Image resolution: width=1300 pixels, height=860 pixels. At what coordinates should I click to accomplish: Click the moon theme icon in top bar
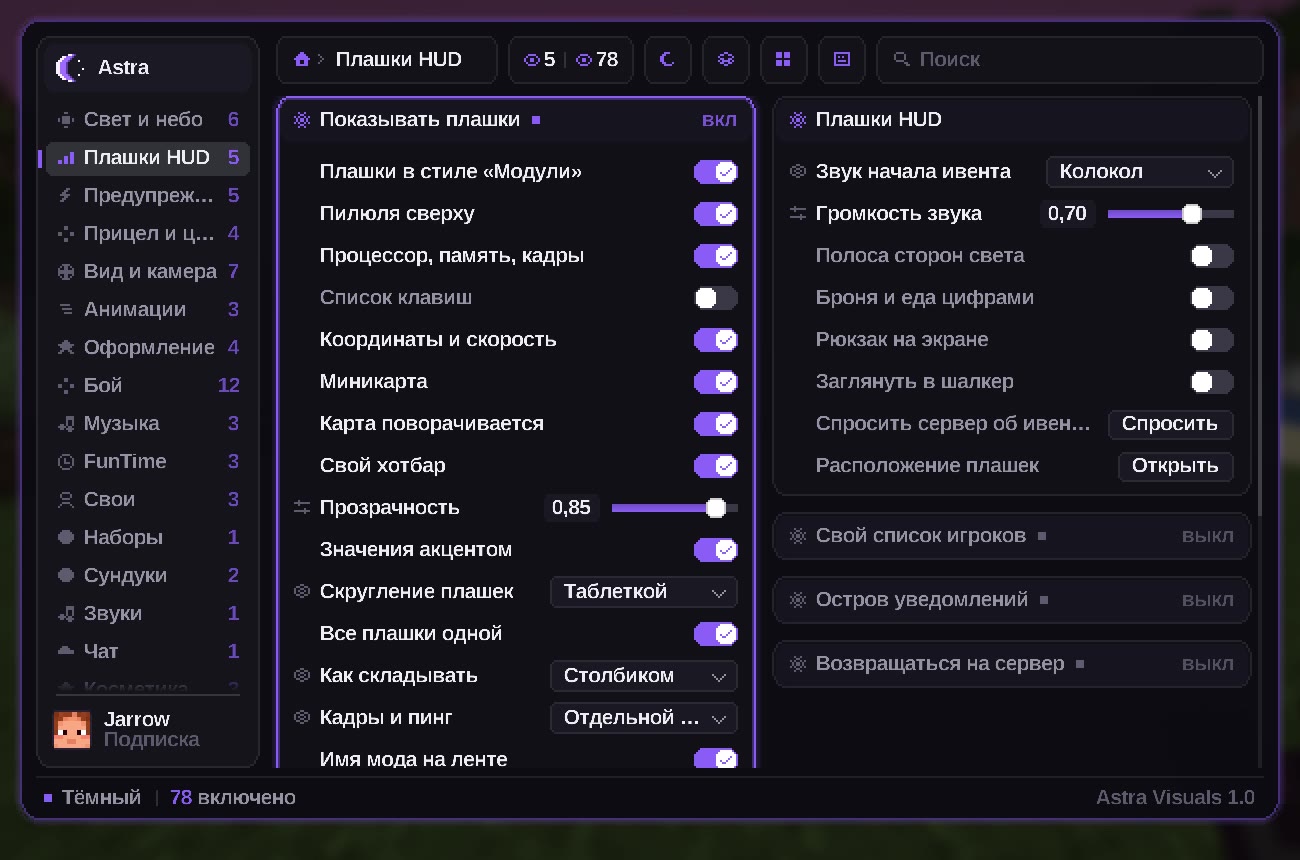[x=668, y=60]
